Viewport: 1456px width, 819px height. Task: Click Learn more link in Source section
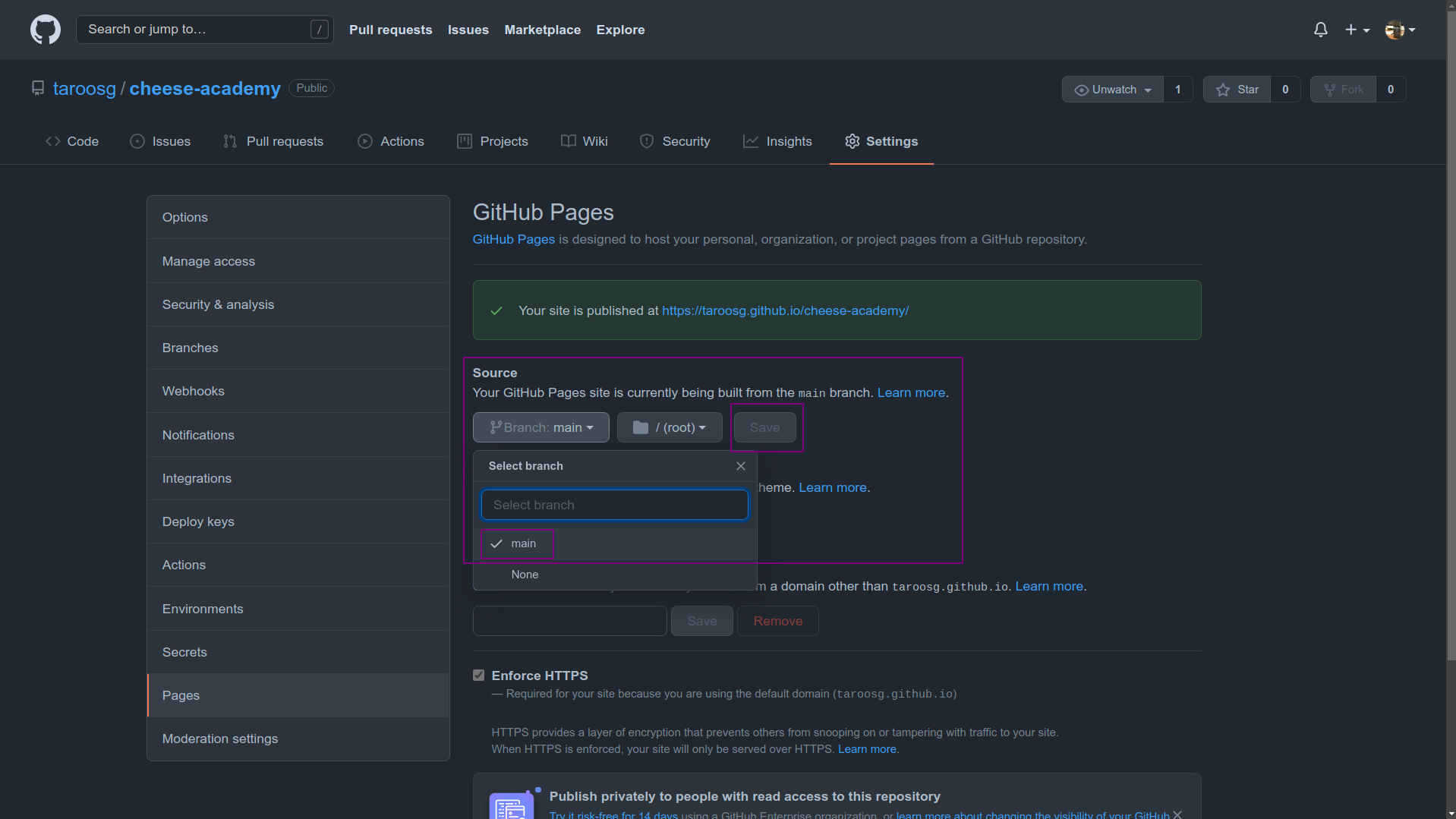click(x=911, y=392)
